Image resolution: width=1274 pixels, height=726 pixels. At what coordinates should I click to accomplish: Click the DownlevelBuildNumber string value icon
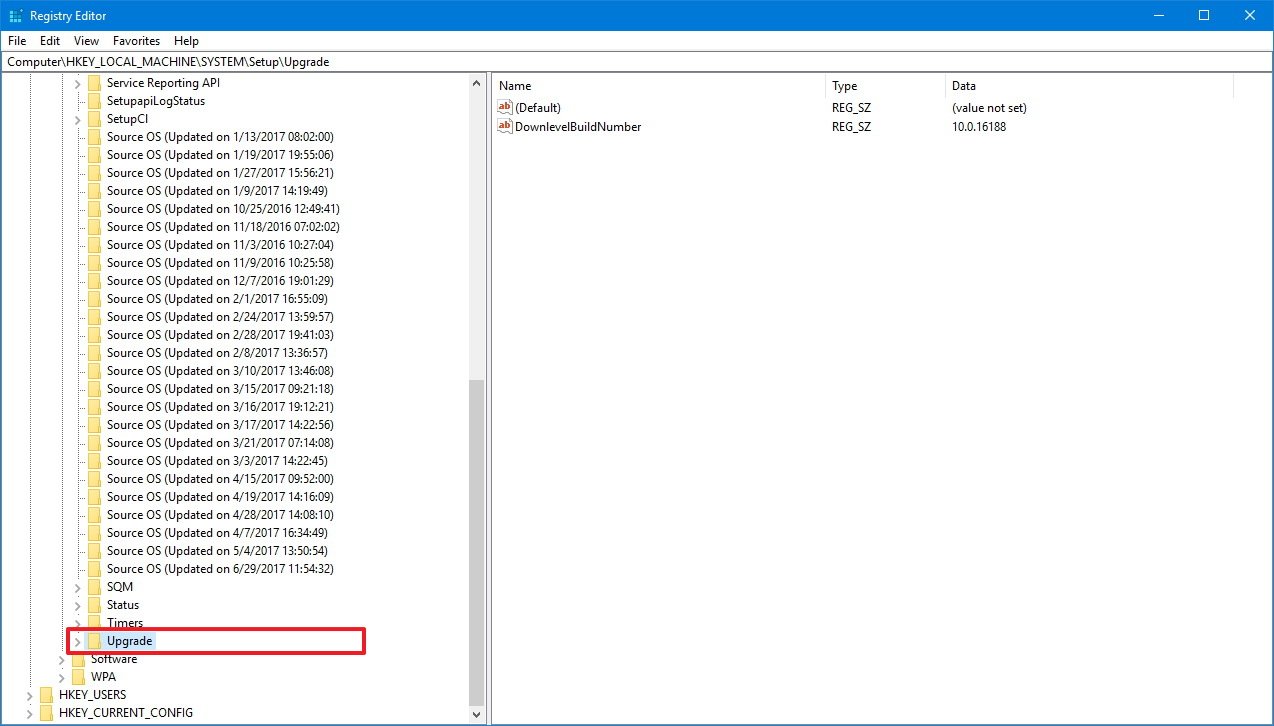tap(505, 127)
